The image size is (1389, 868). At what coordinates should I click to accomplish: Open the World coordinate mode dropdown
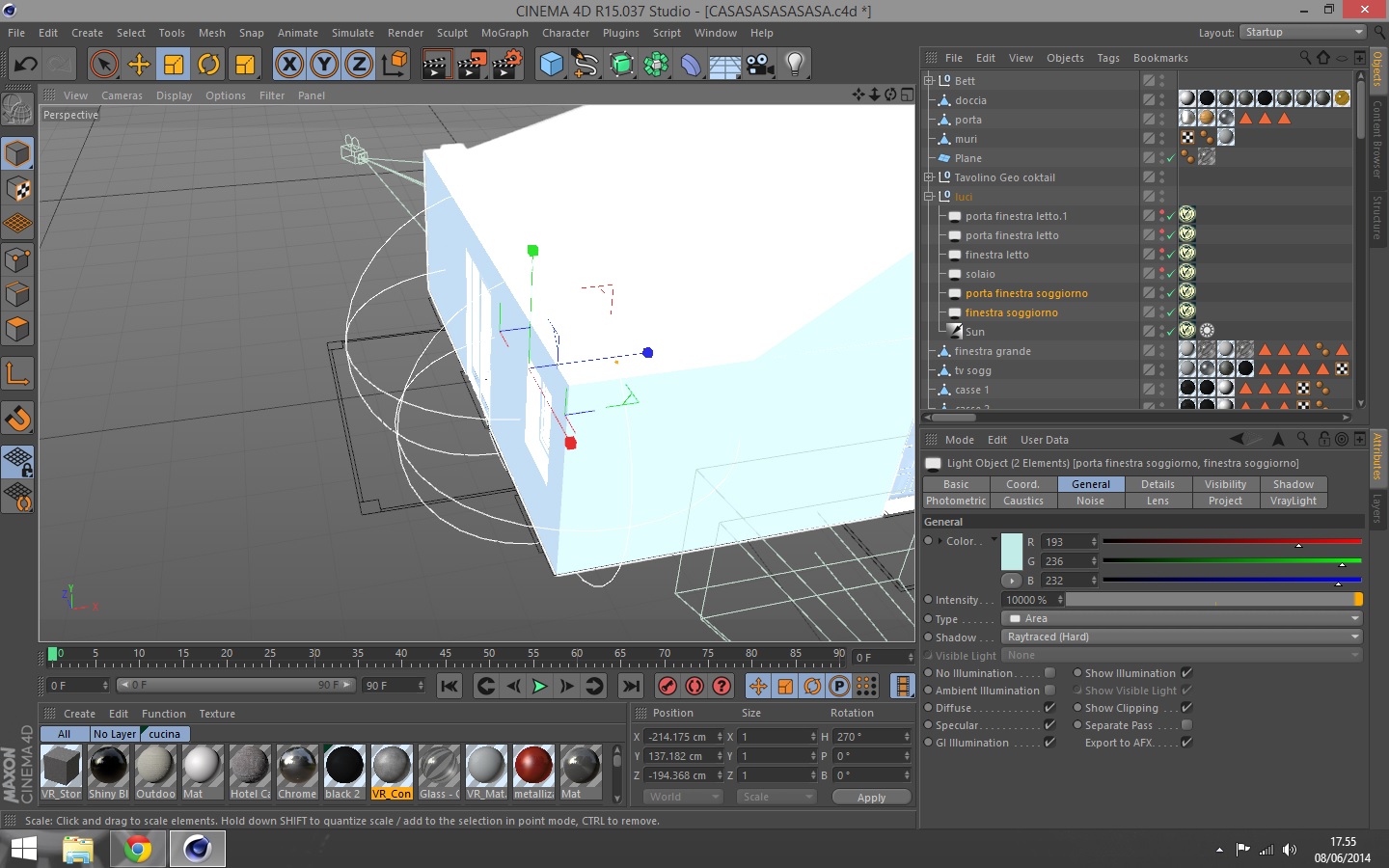(682, 797)
